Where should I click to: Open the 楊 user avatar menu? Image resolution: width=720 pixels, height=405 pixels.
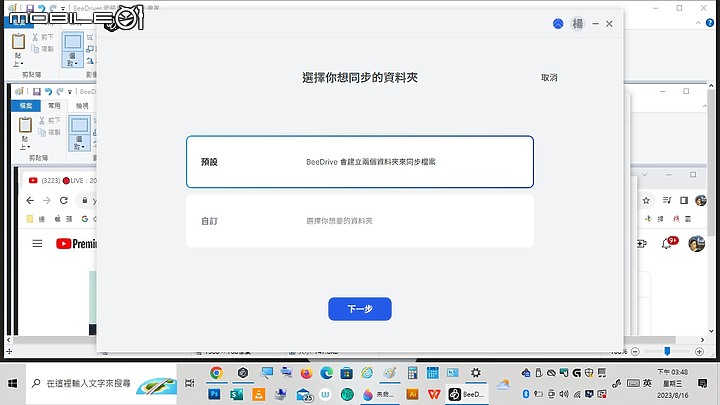[x=578, y=24]
